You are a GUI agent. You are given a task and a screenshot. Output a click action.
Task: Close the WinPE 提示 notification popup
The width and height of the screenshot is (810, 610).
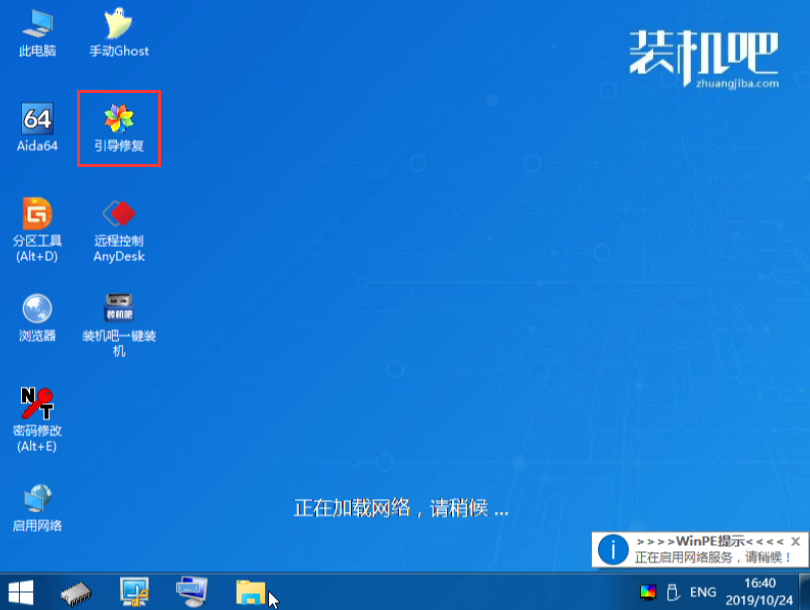pos(796,541)
